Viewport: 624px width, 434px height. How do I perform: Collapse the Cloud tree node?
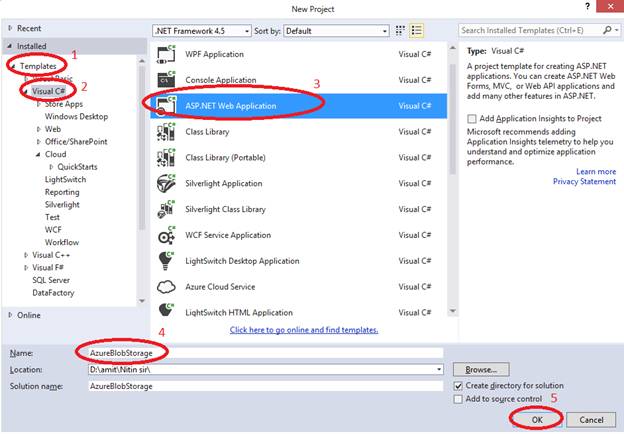38,154
